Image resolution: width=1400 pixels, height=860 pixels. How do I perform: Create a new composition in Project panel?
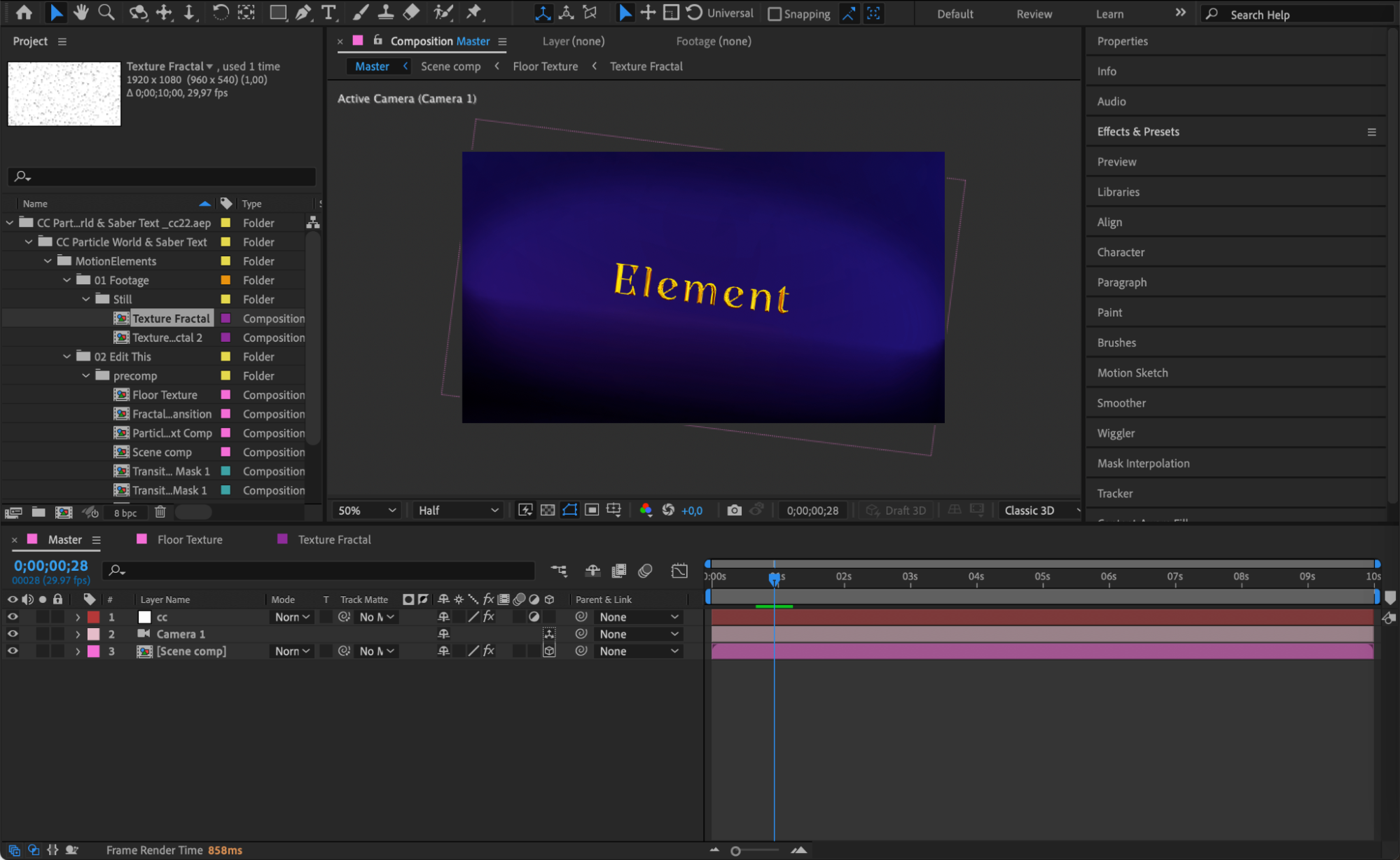64,513
